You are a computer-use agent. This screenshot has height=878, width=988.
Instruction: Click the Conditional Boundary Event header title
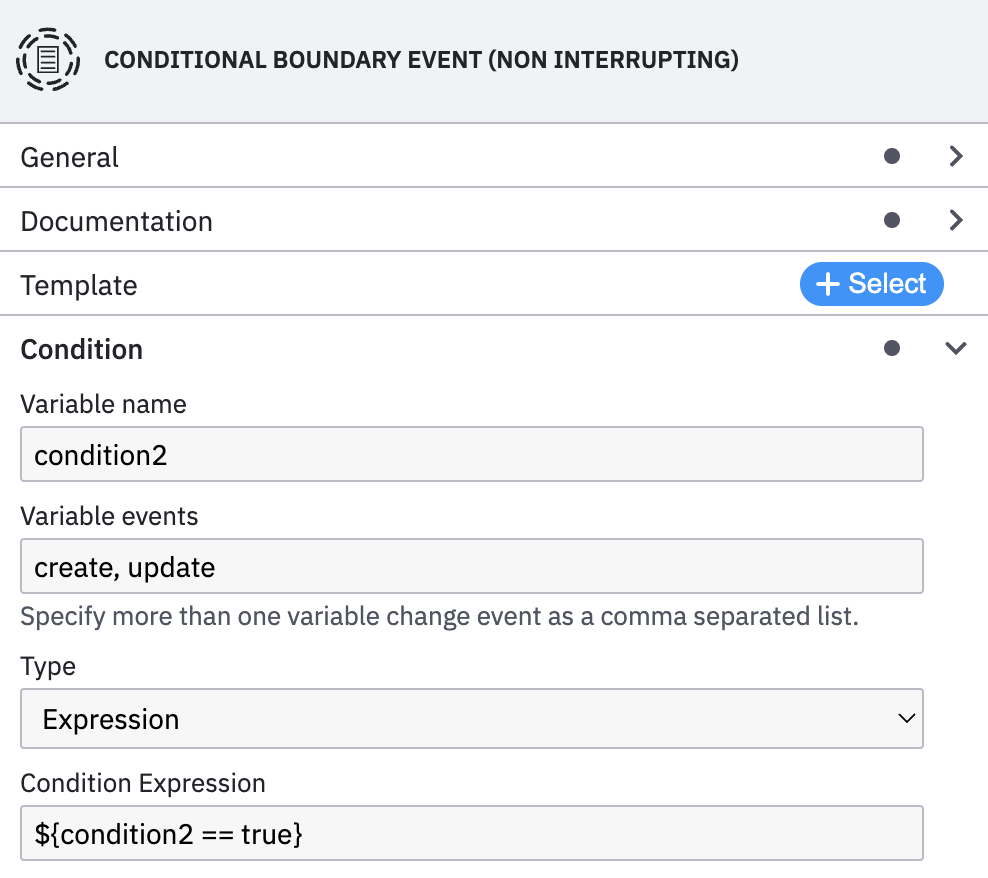(421, 60)
